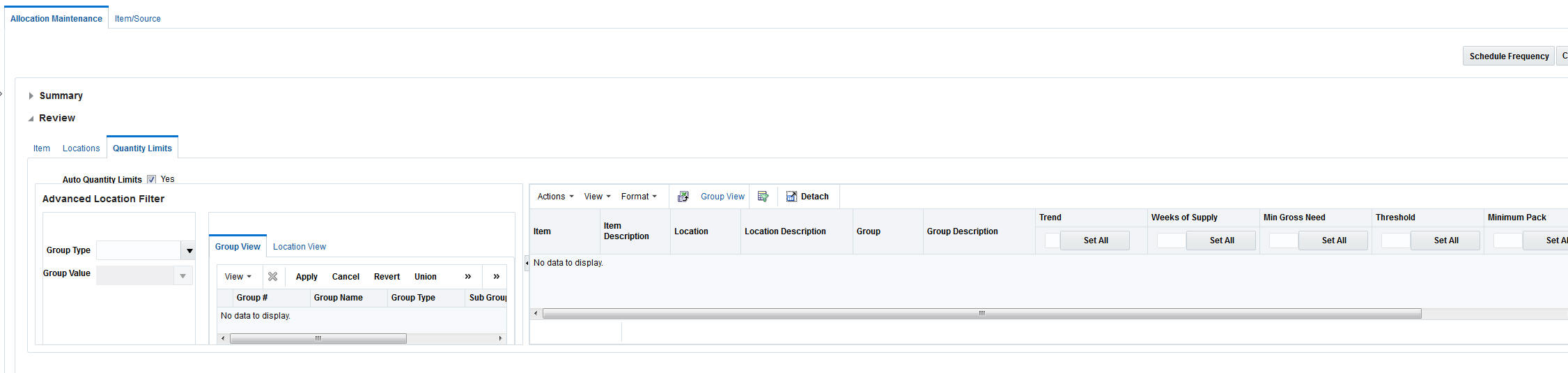Screen dimensions: 1568x373
Task: Click left arrow of group table scrollbar
Action: point(223,339)
